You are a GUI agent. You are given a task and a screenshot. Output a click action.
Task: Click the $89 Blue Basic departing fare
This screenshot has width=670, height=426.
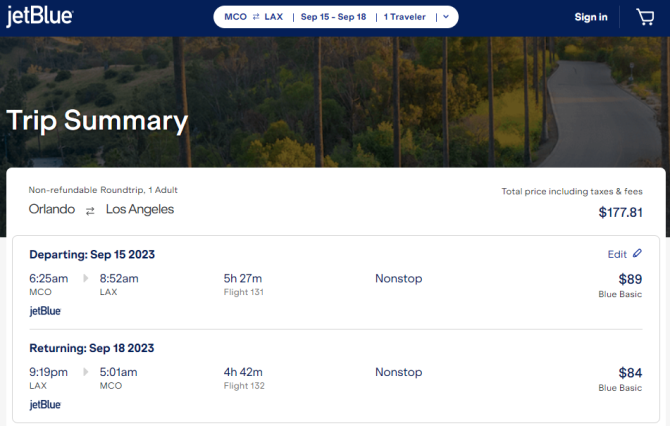click(620, 285)
